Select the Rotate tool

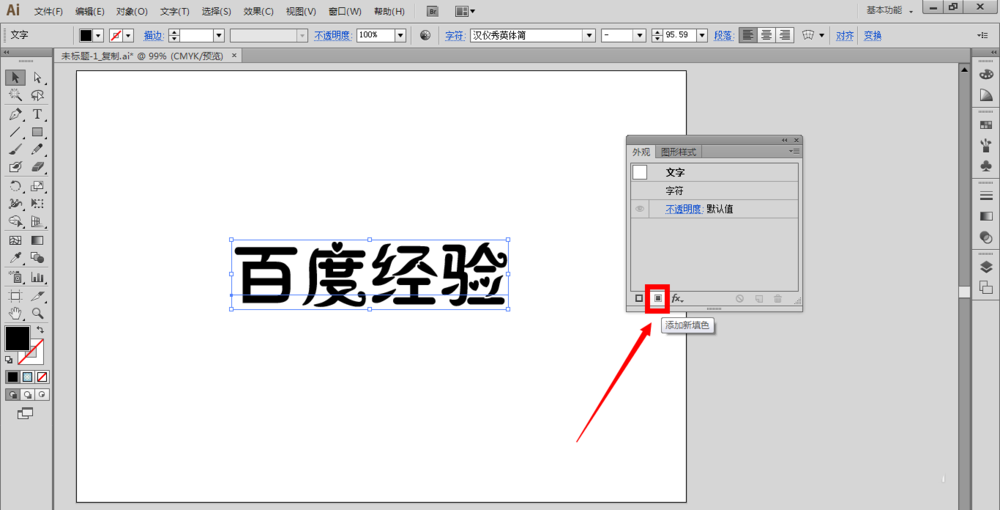(x=15, y=186)
